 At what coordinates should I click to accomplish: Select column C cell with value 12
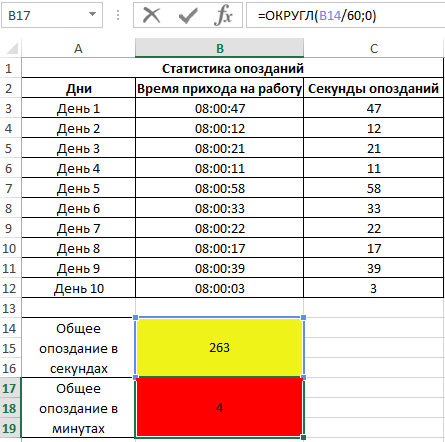tap(374, 128)
